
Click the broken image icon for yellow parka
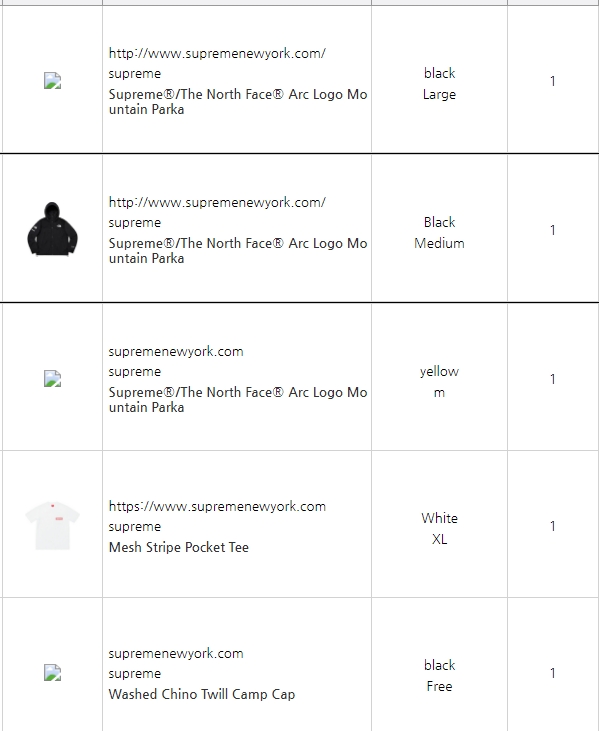click(52, 378)
